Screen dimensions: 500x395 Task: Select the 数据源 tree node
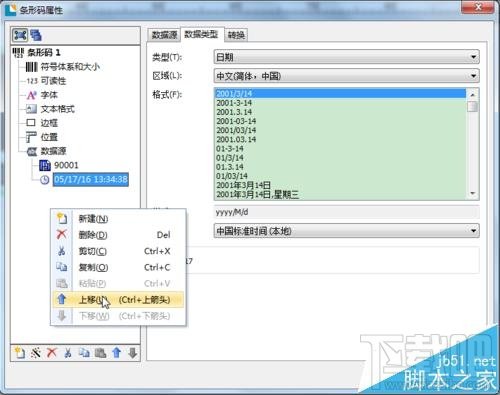coord(53,151)
